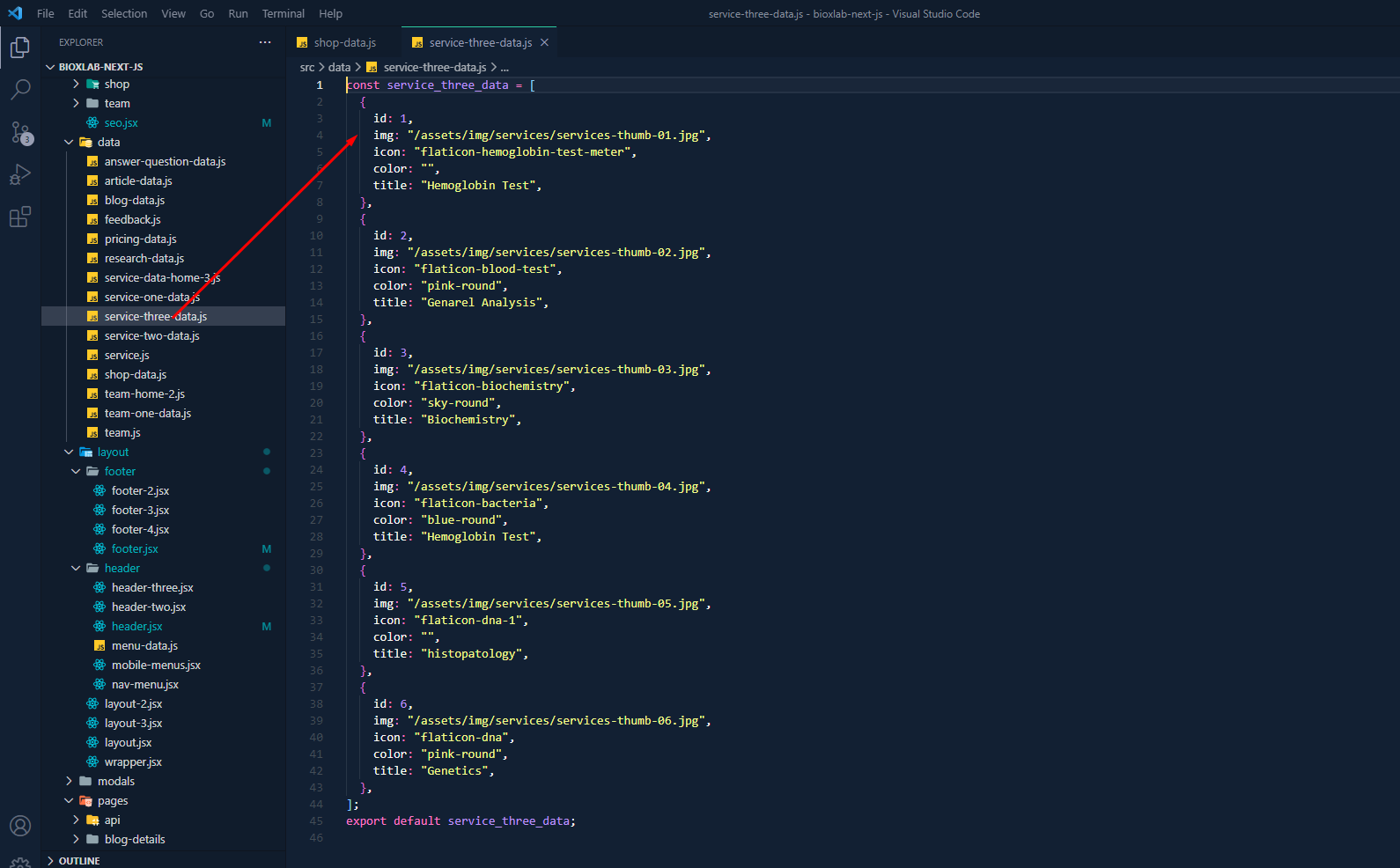Click the src breadcrumb segment
This screenshot has width=1400, height=868.
click(306, 68)
